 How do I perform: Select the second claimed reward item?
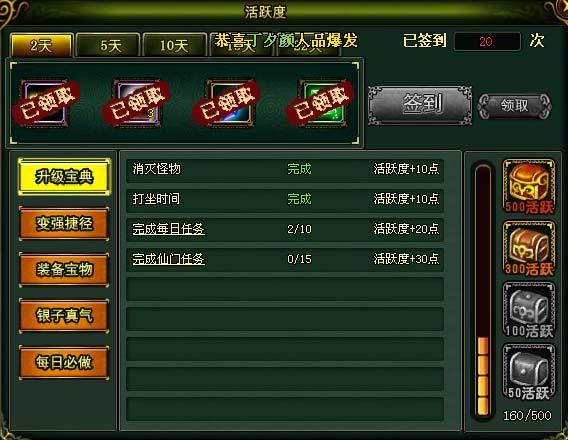137,104
